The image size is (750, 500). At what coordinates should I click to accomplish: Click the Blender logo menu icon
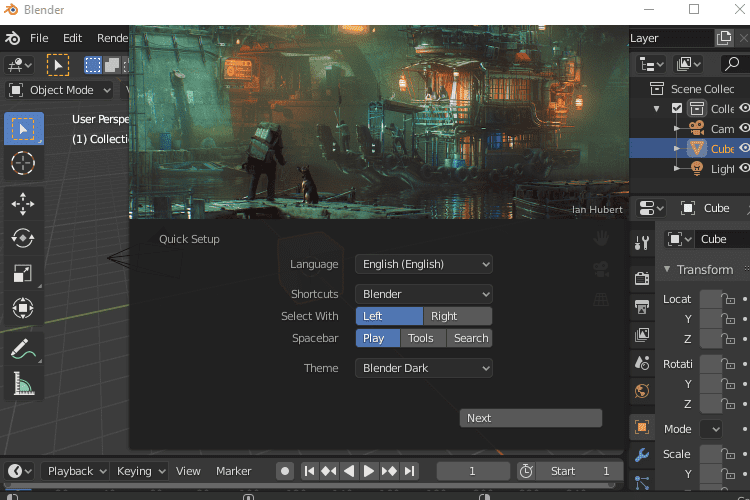(x=12, y=38)
